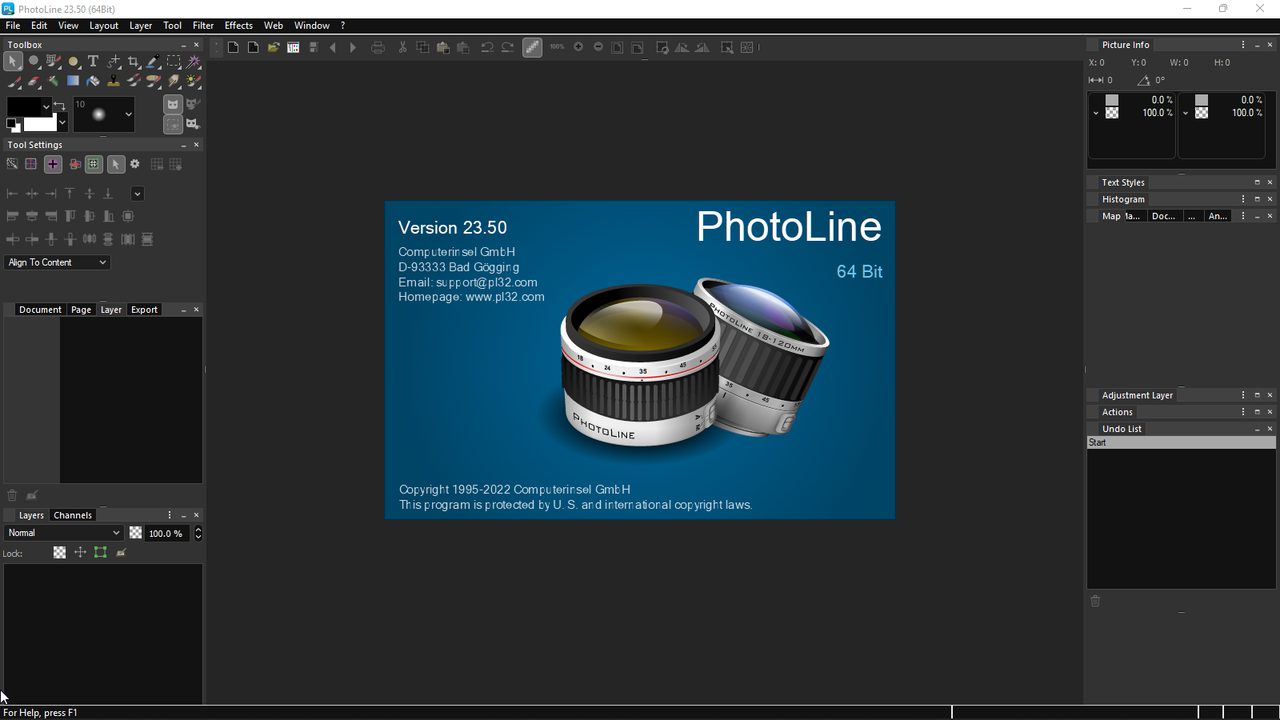Open the Layers panel options menu
The image size is (1280, 720).
[170, 515]
